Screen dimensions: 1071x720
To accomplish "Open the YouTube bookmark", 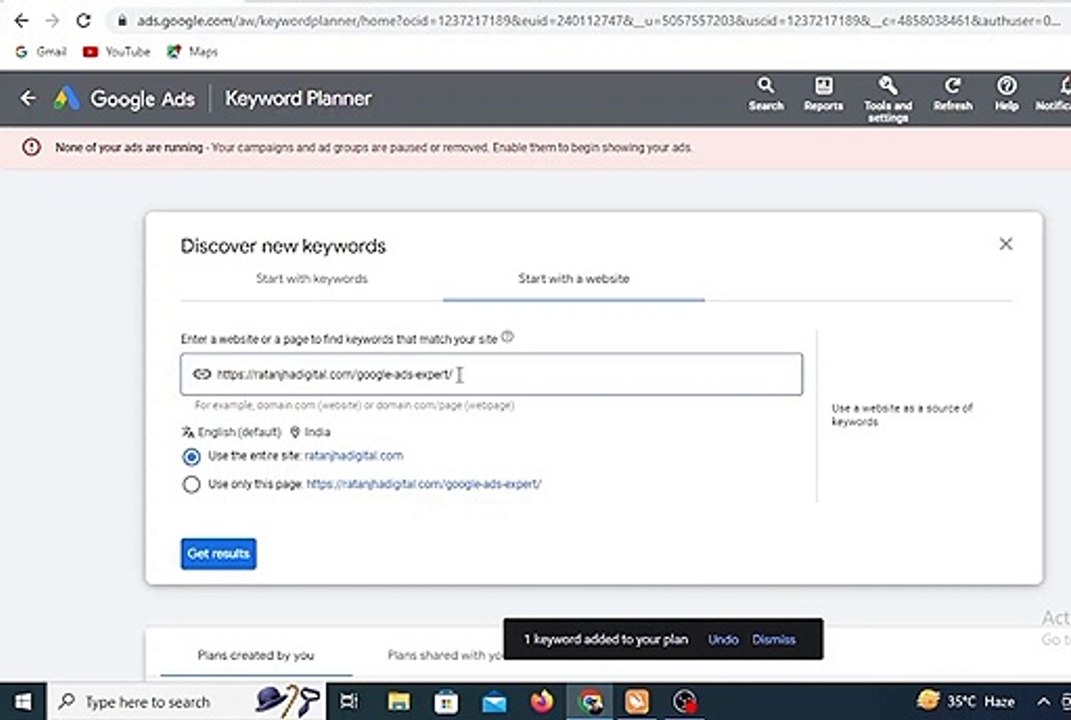I will 116,51.
